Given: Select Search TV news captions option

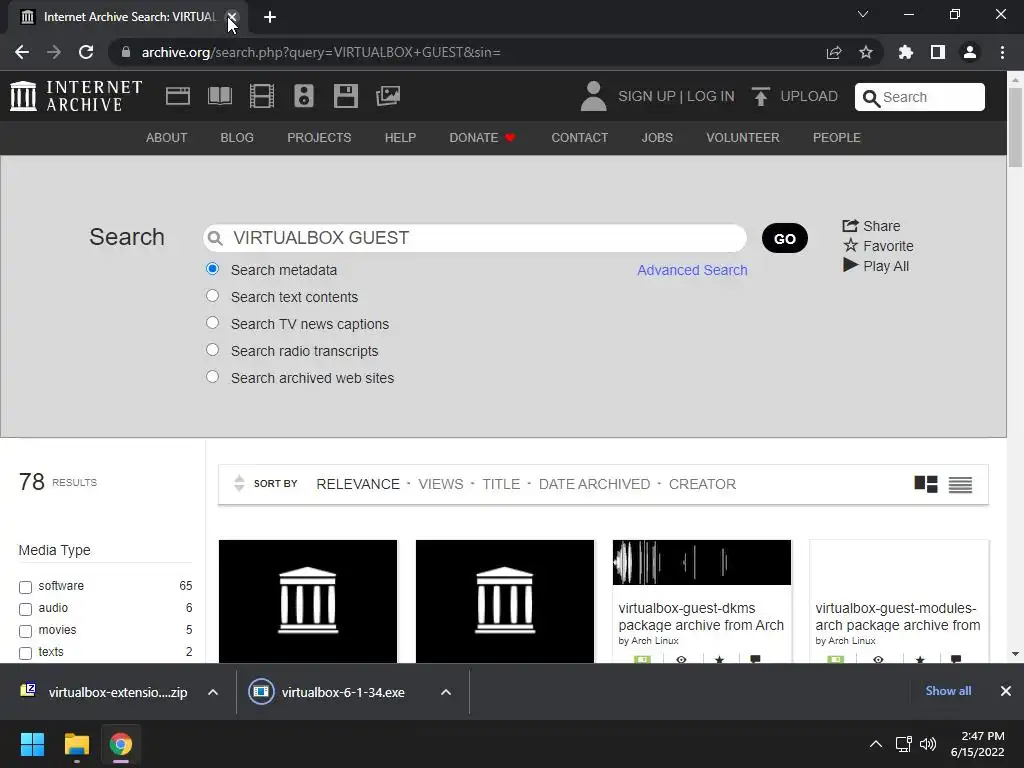Looking at the screenshot, I should coord(212,323).
